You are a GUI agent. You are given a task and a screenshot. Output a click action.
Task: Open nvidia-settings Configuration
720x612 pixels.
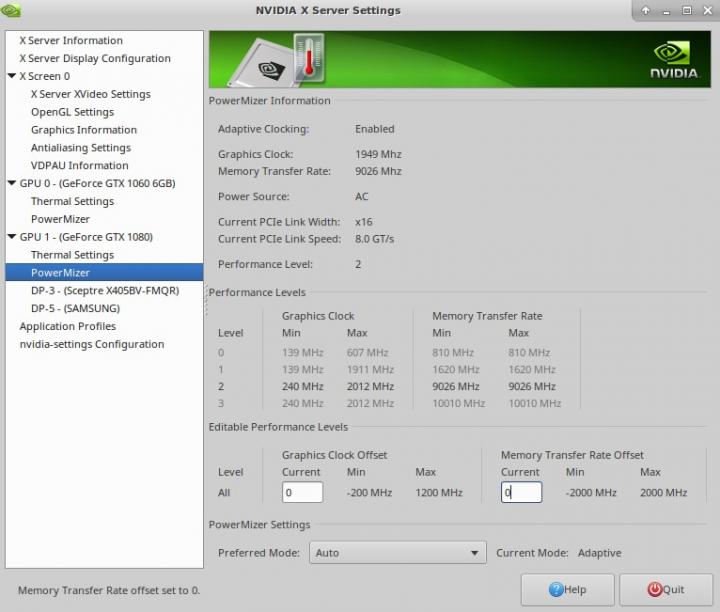[91, 344]
